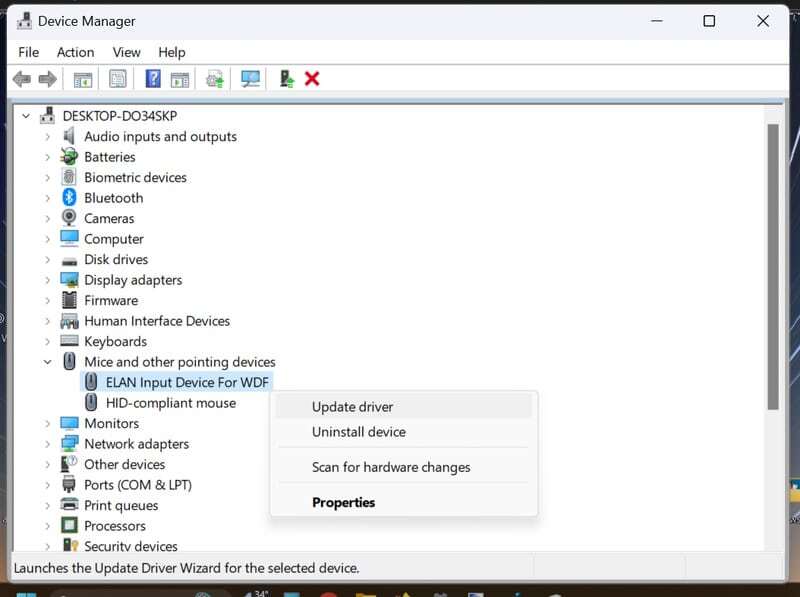Expand Audio inputs and outputs
Screen dimensions: 800x597
(x=47, y=137)
